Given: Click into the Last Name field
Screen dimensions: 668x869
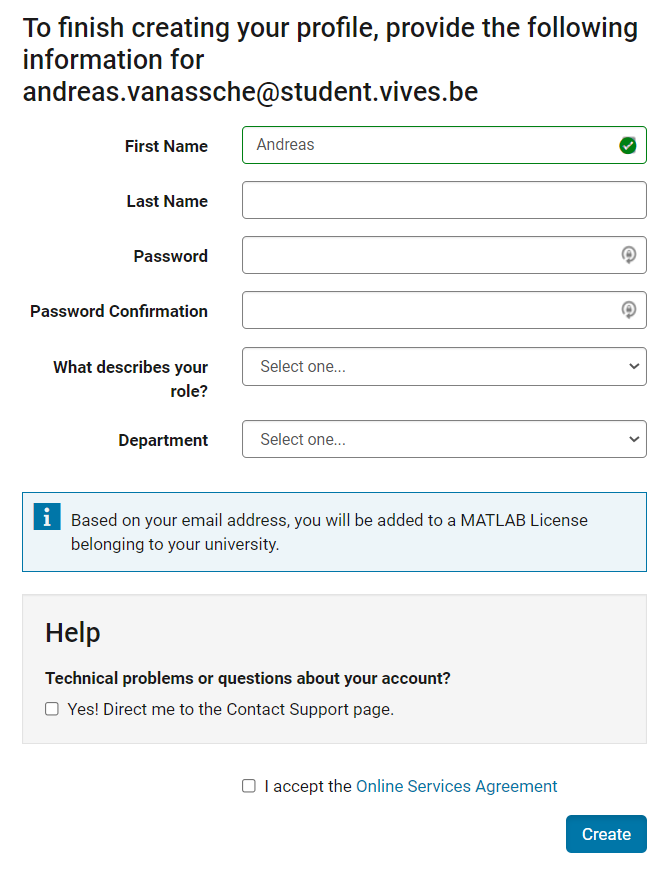Looking at the screenshot, I should click(444, 200).
